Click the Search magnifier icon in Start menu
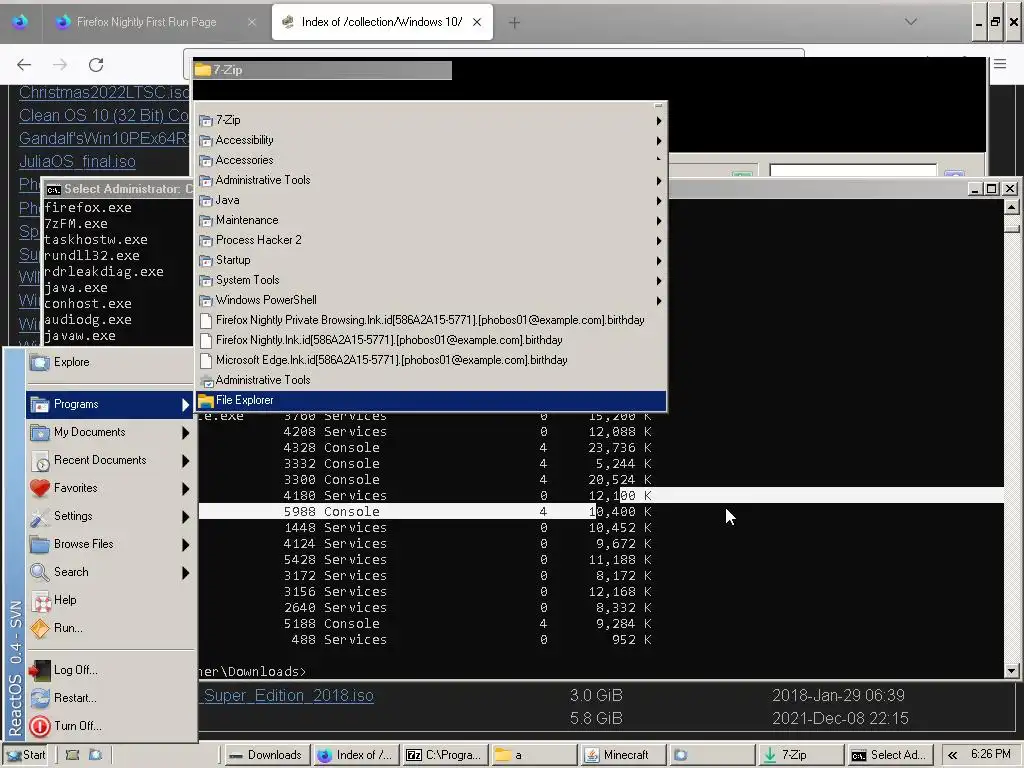 click(40, 572)
